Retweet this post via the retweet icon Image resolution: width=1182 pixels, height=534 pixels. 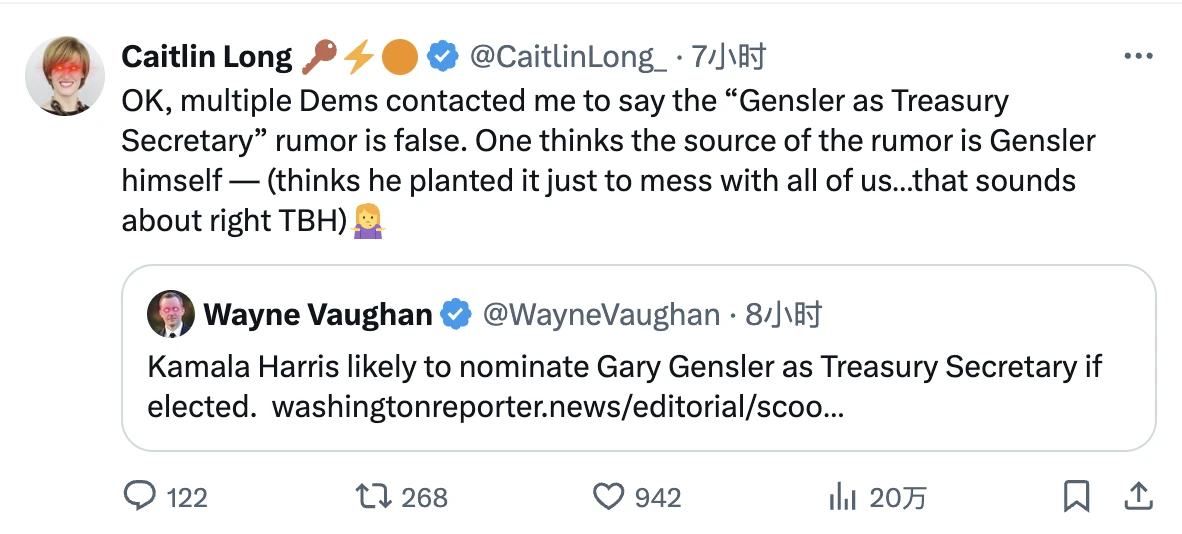tap(373, 497)
